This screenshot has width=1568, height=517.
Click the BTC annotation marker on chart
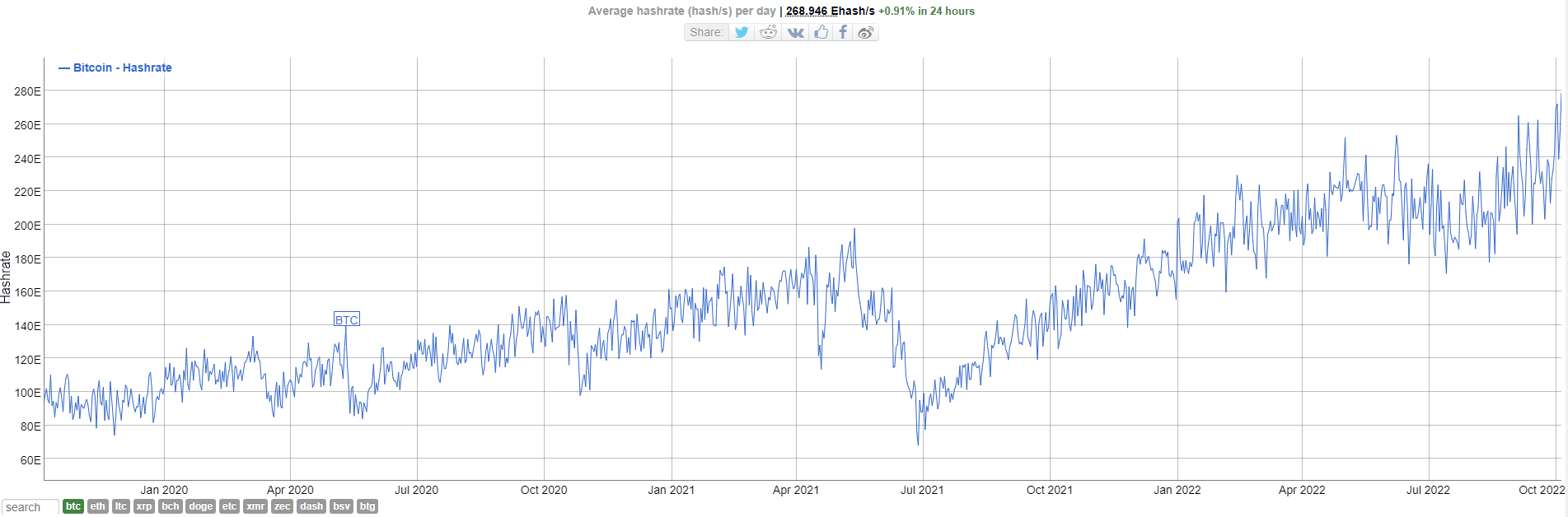[346, 319]
